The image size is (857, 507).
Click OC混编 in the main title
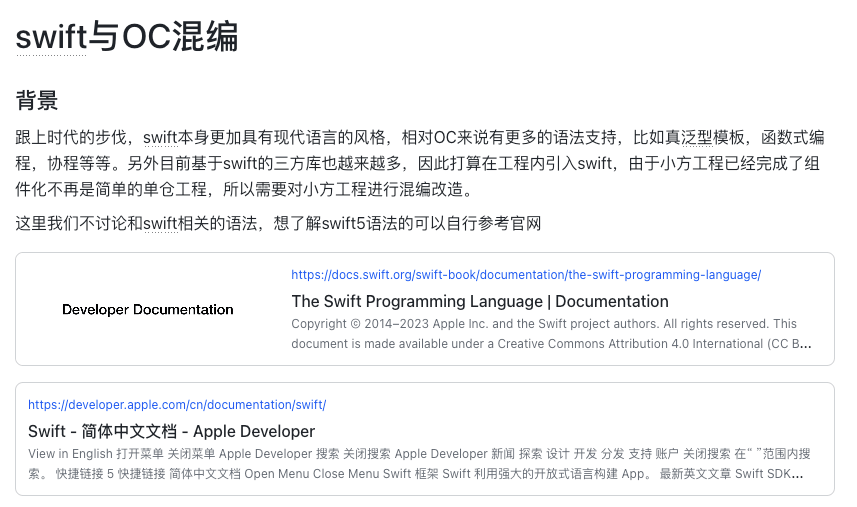click(180, 38)
